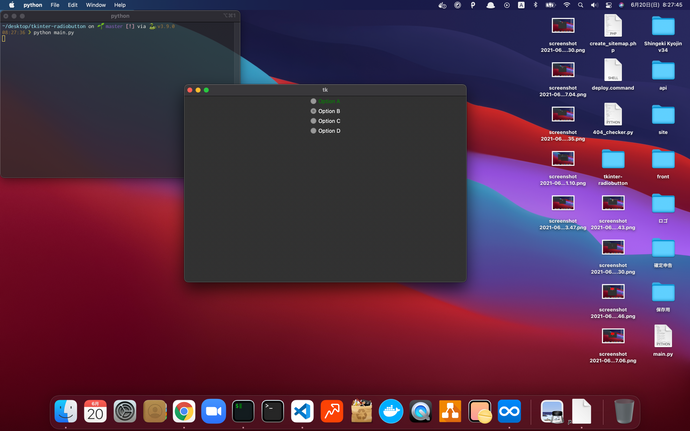Select screenshot ending 1.10.png thumbnail
Viewport: 690px width, 431px height.
pos(563,159)
